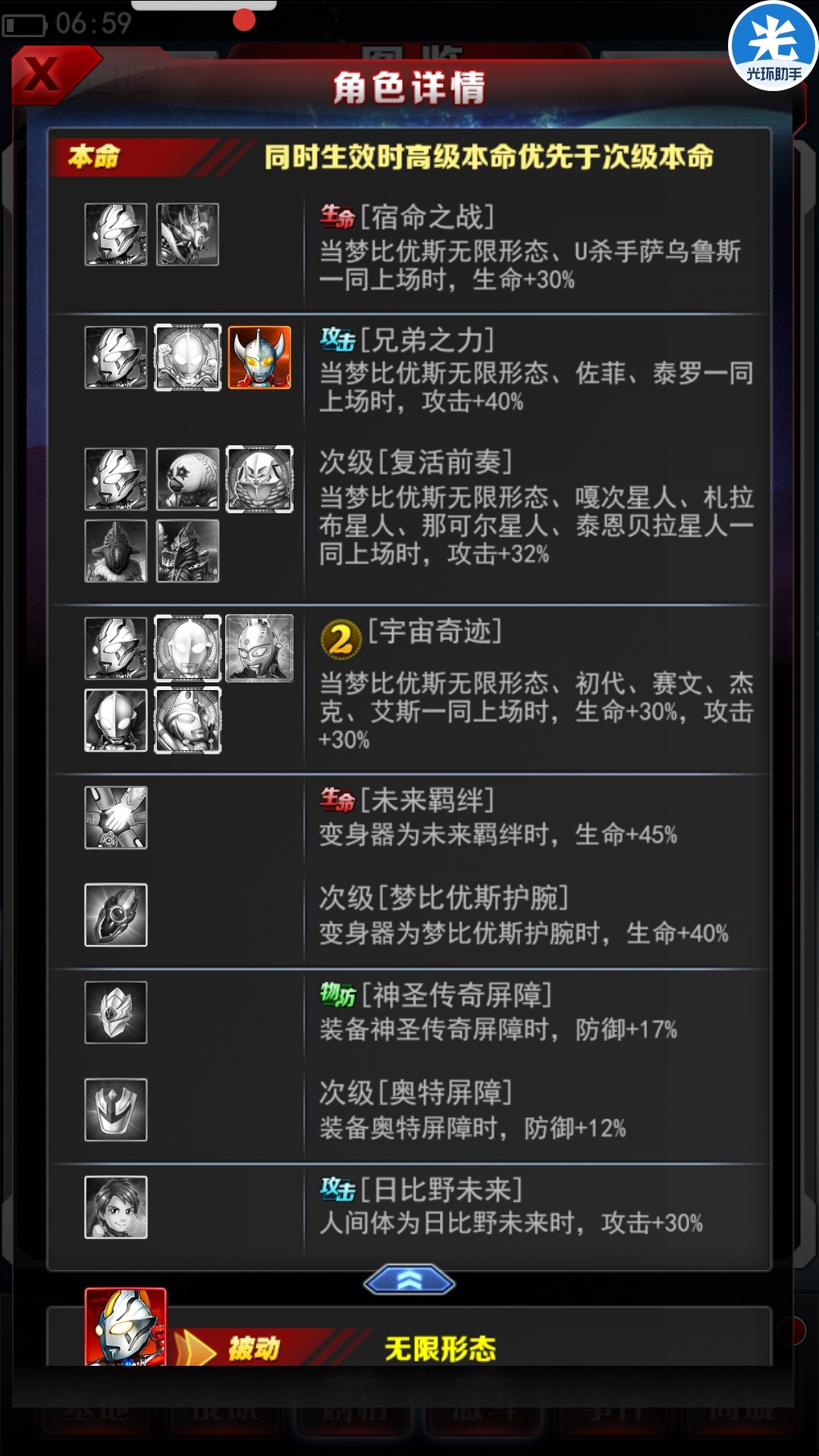This screenshot has width=819, height=1456.
Task: Select the 奥特屏障 shield icon
Action: tap(116, 1109)
